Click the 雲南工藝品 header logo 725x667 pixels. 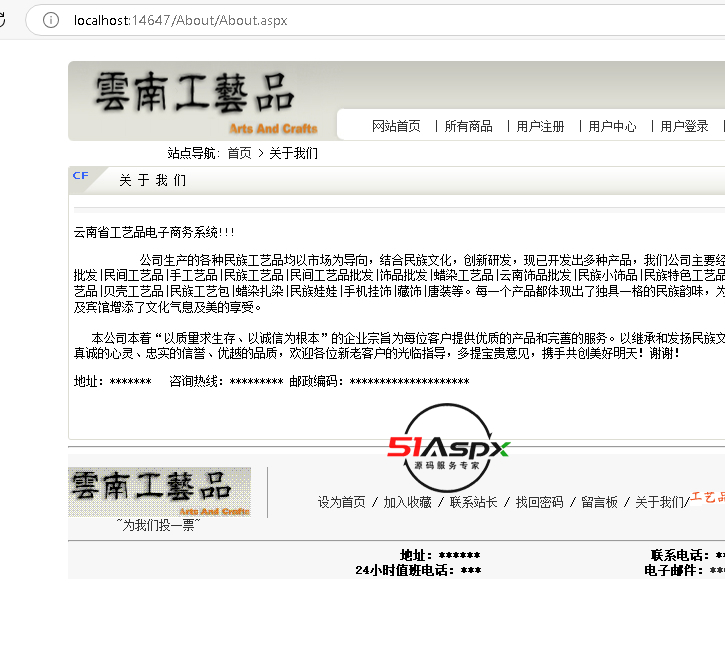[x=196, y=93]
